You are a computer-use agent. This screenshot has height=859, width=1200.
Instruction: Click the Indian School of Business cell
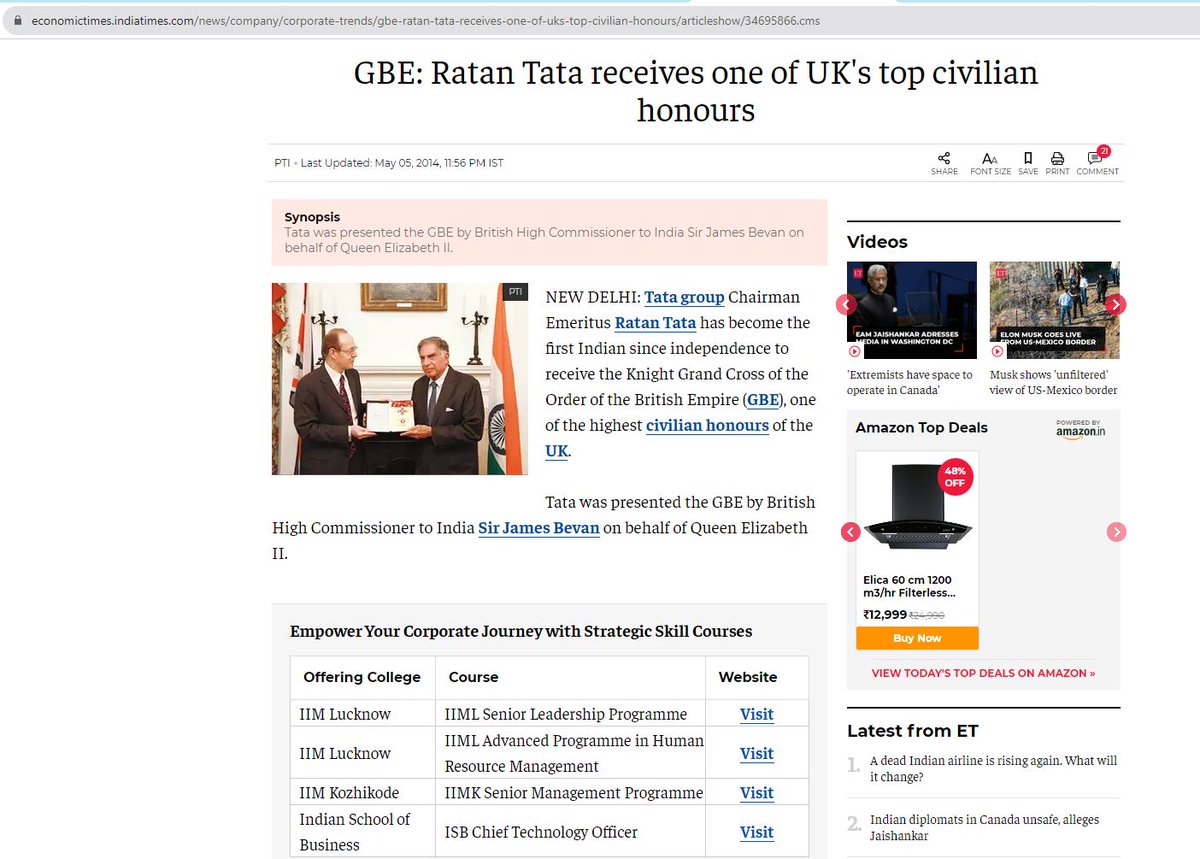point(363,831)
